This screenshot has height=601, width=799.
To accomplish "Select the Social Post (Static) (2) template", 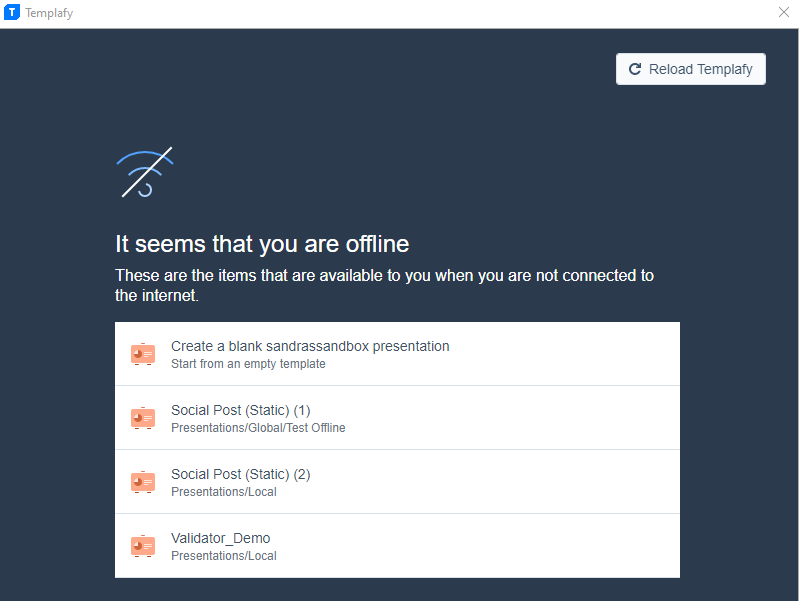I will (x=397, y=482).
